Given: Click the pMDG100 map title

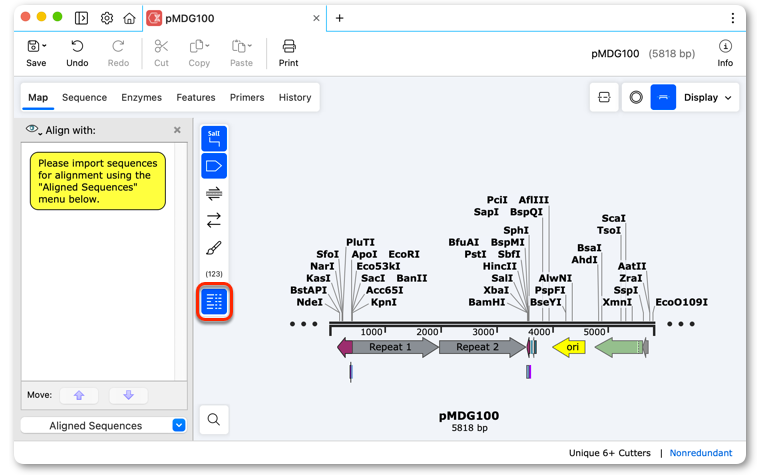Looking at the screenshot, I should click(469, 416).
